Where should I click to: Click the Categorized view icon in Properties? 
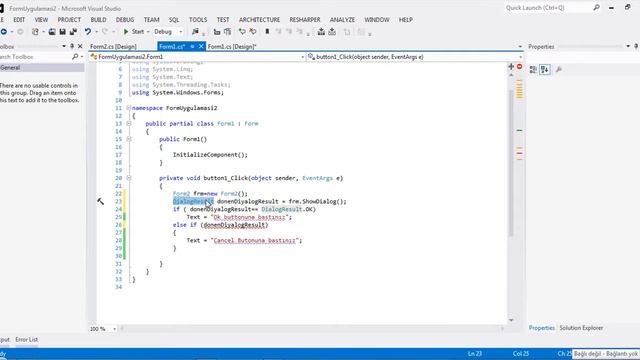click(533, 69)
